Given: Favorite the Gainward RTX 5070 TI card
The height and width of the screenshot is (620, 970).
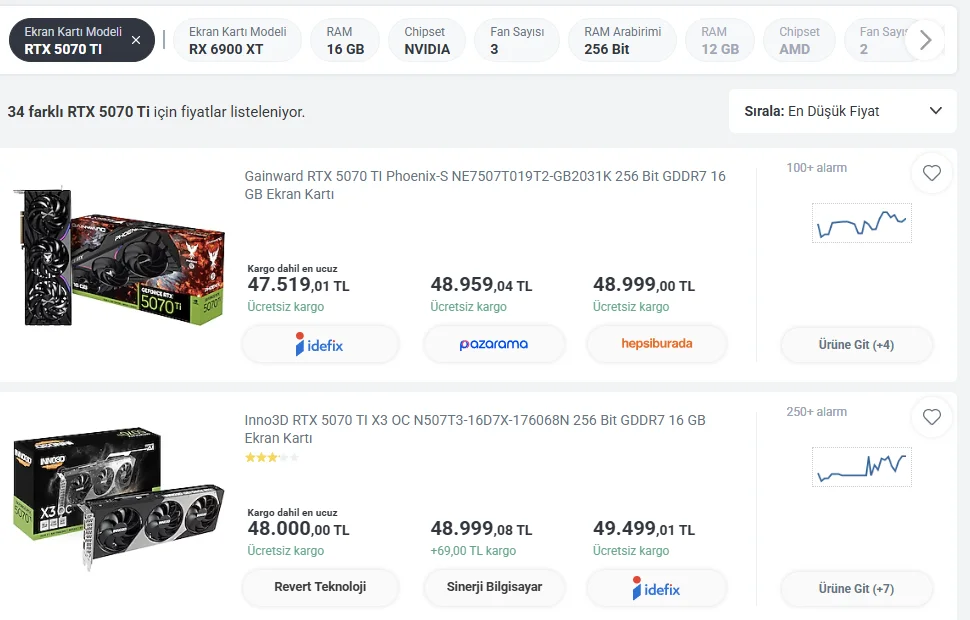Looking at the screenshot, I should 932,173.
